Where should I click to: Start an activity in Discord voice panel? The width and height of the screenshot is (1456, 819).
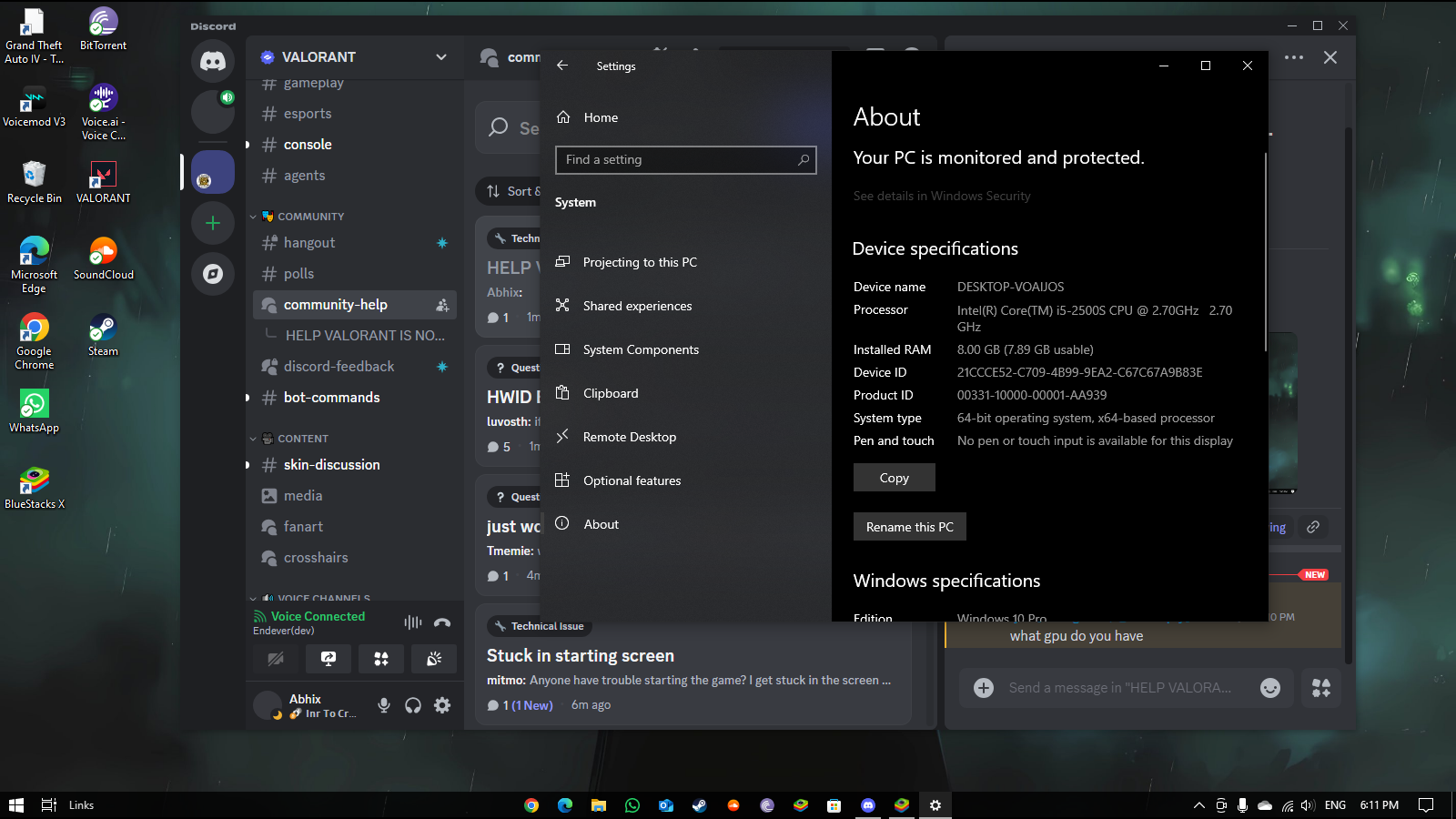[381, 658]
